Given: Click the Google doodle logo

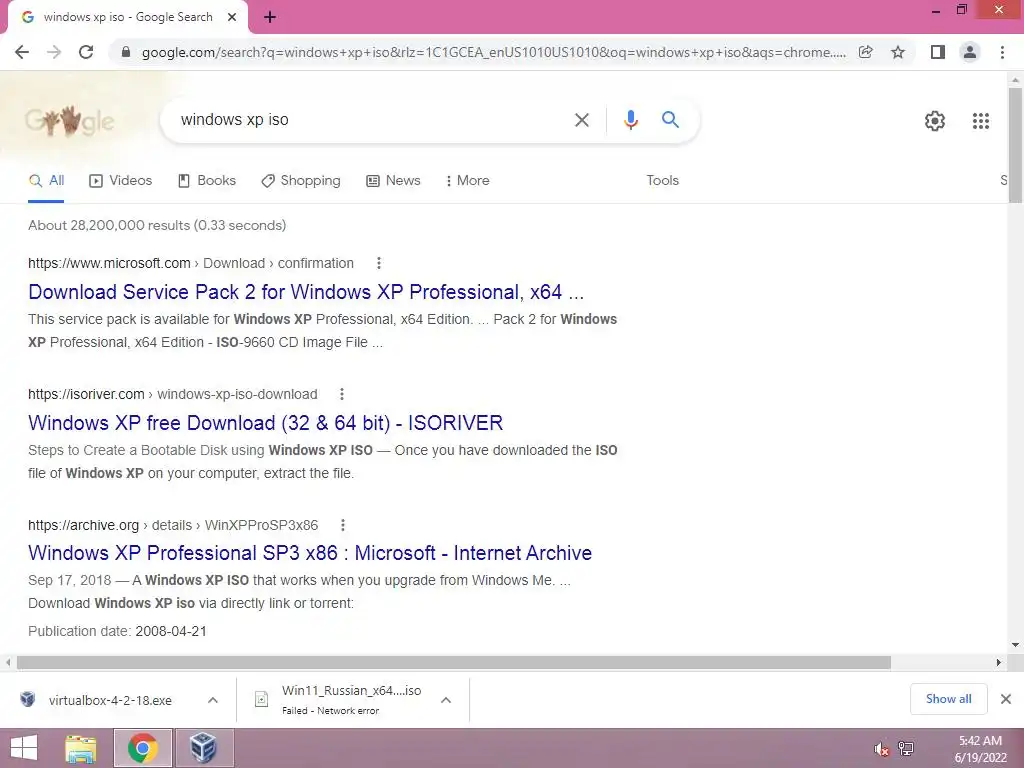Looking at the screenshot, I should tap(70, 120).
